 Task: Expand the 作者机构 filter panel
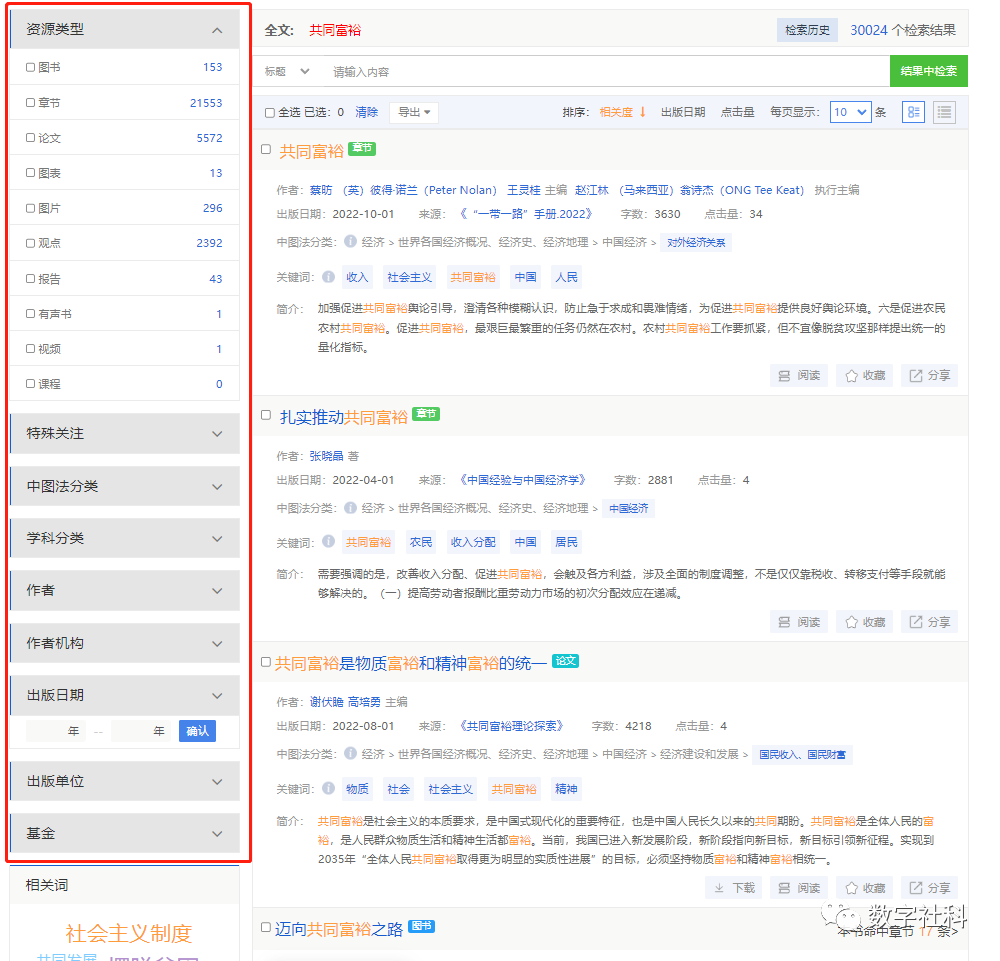124,643
